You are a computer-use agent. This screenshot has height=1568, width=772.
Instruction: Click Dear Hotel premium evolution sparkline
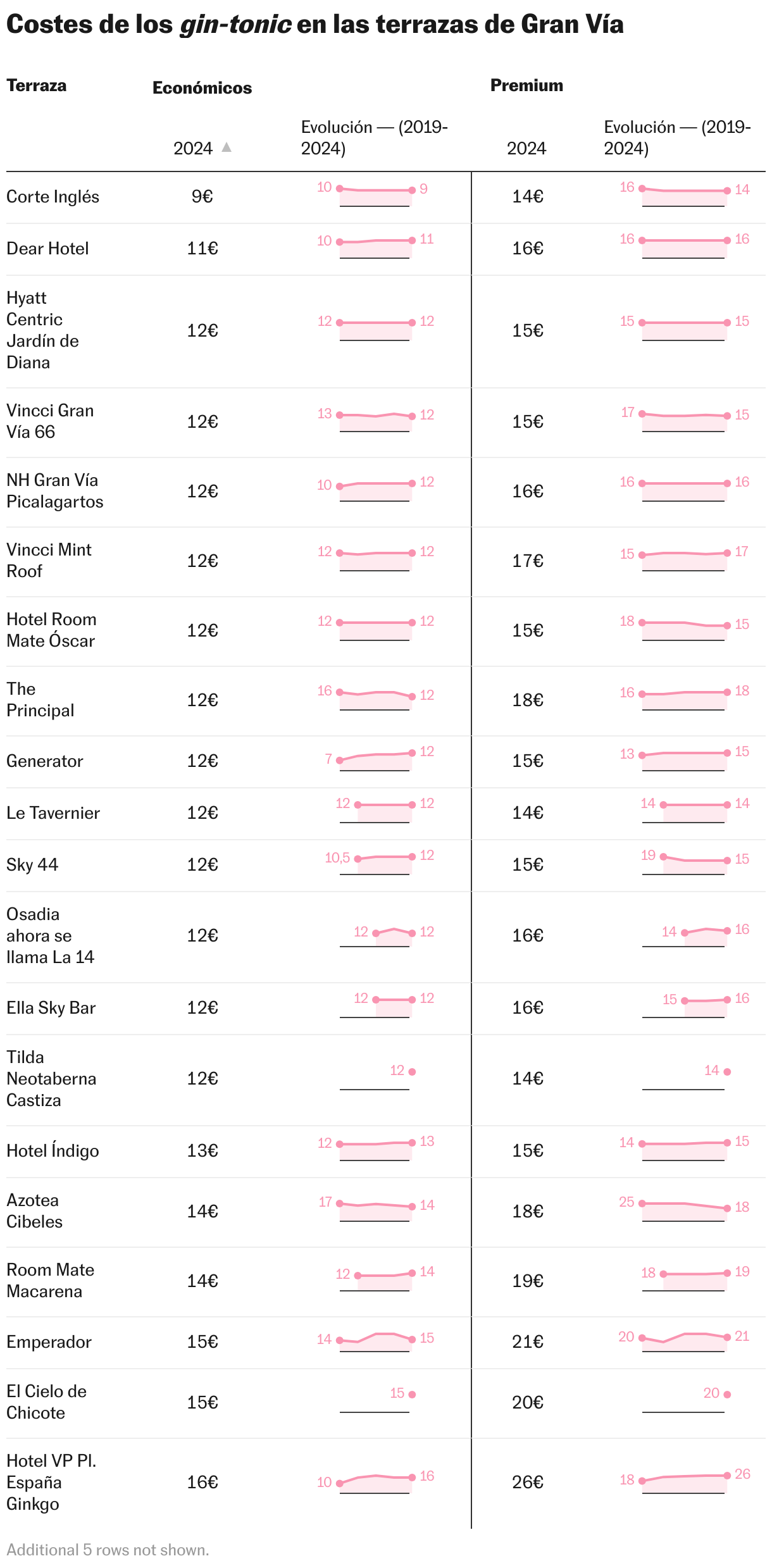[x=684, y=248]
